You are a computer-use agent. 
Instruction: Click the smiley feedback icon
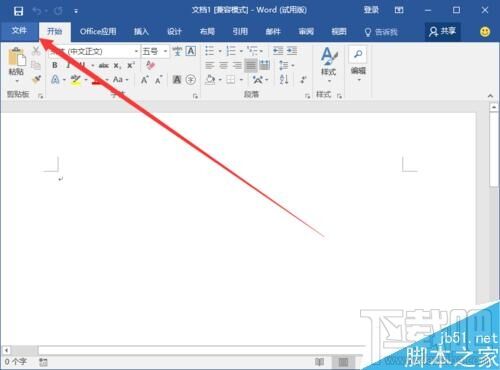[485, 32]
